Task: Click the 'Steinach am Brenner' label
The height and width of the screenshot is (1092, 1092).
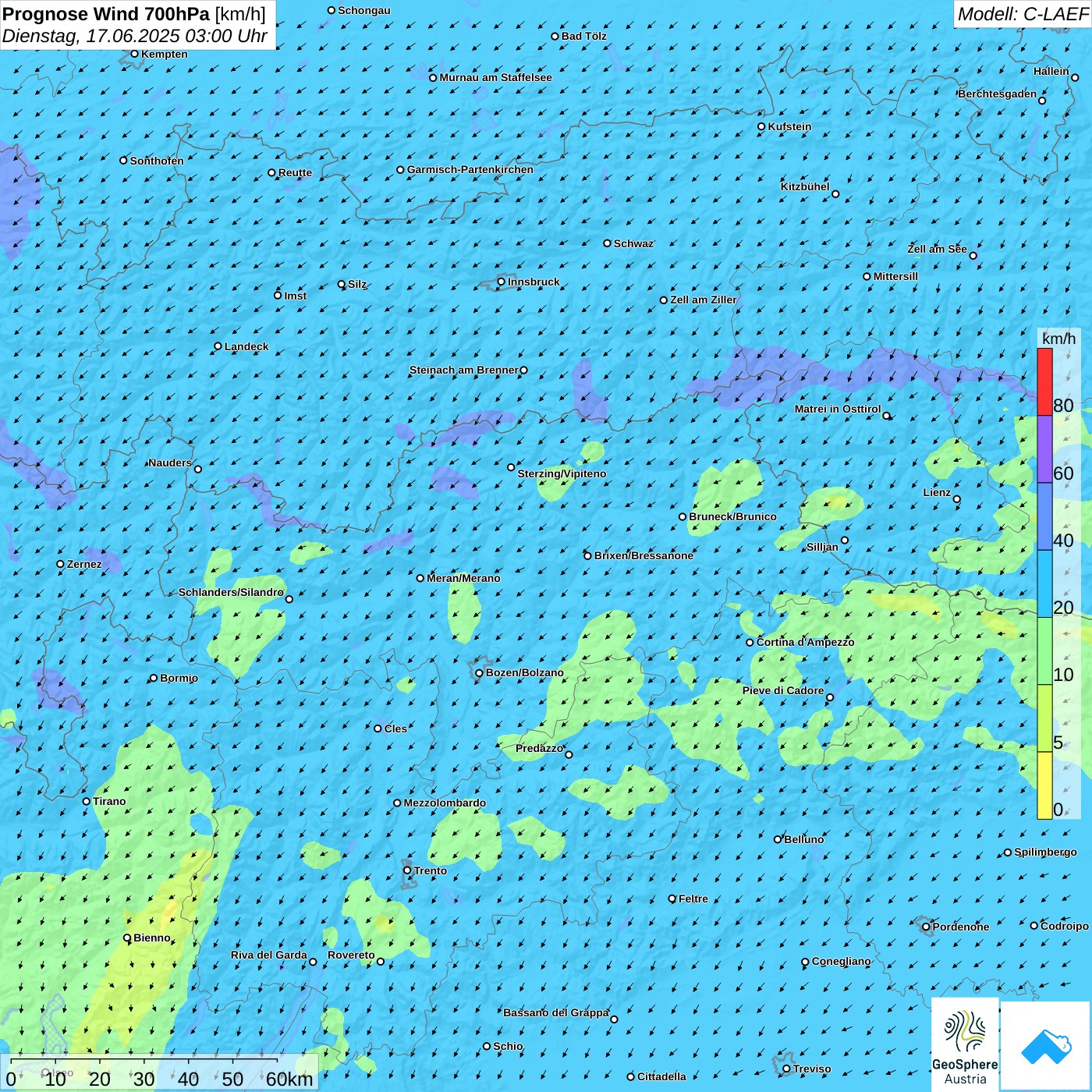Action: coord(464,370)
